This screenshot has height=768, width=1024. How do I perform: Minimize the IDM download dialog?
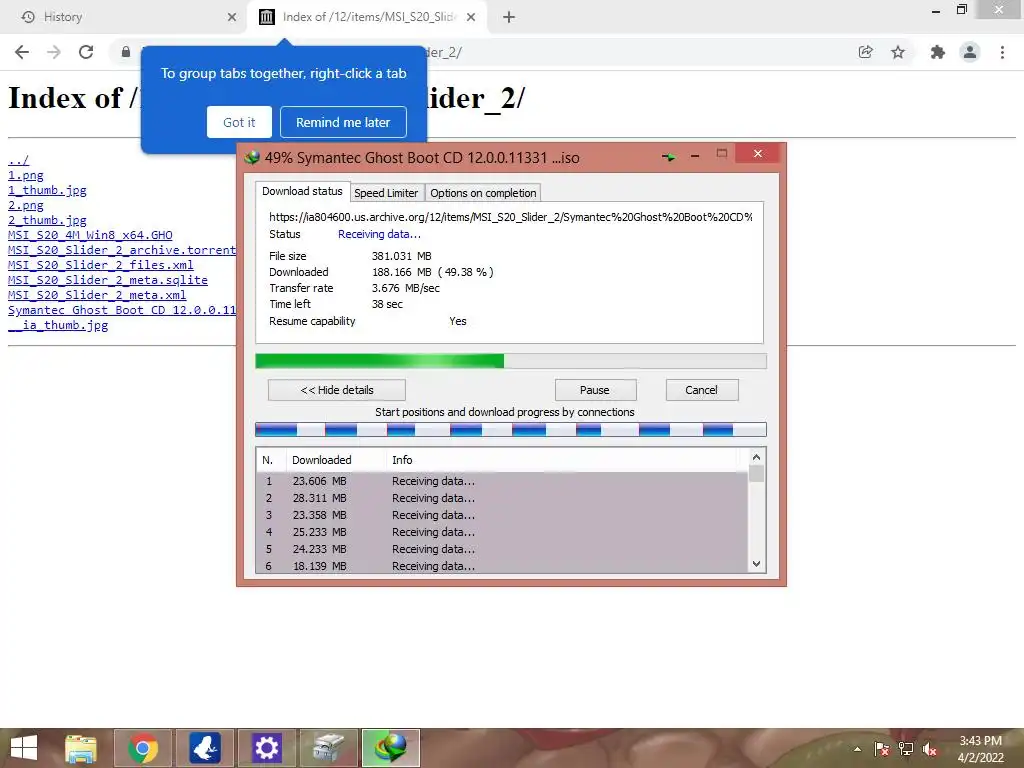(695, 155)
